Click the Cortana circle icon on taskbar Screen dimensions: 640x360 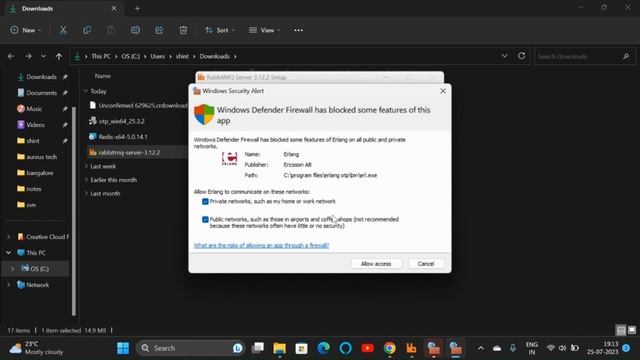coord(345,348)
